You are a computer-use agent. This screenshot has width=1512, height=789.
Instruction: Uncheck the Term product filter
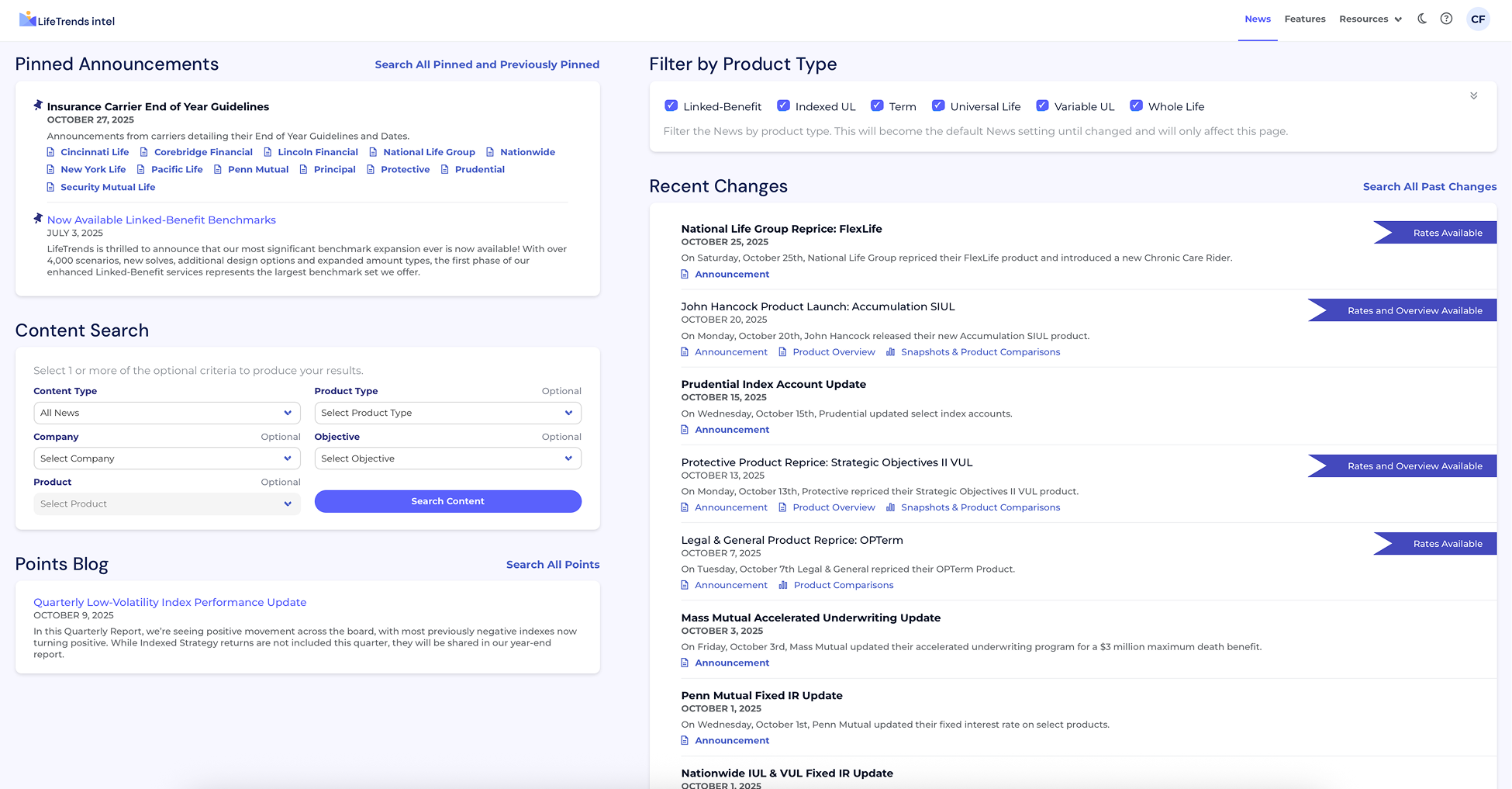click(x=877, y=106)
